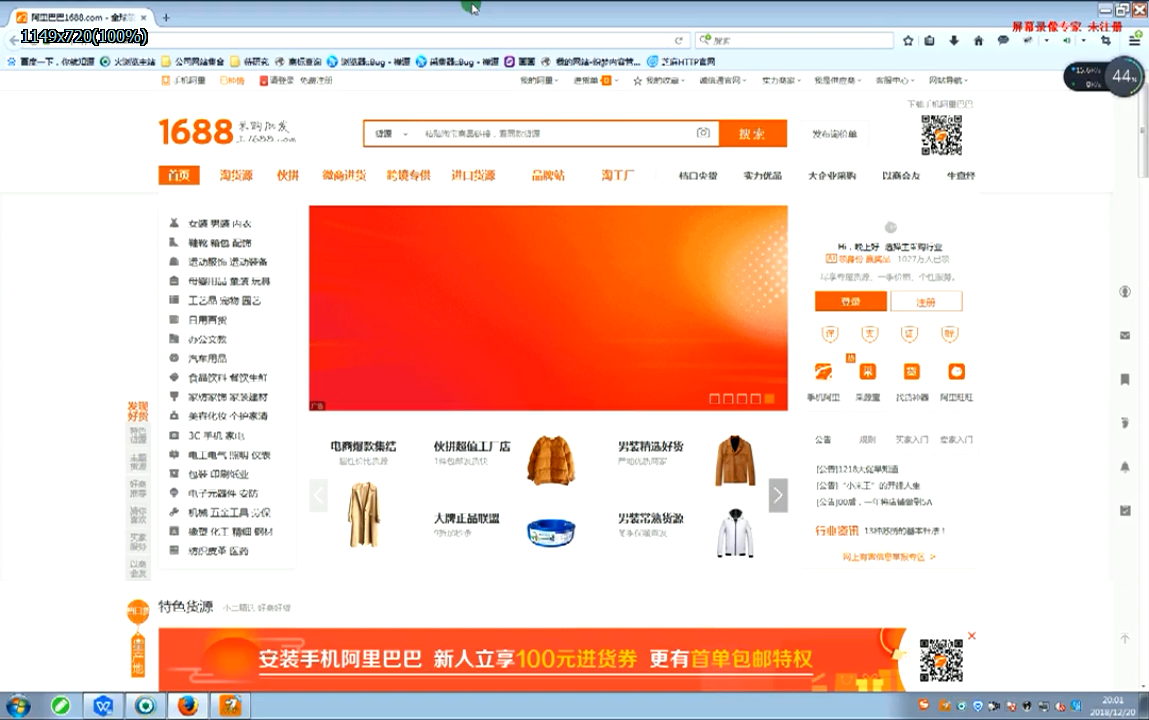Click the bookmark icon in right rail
The height and width of the screenshot is (720, 1149).
point(1125,379)
